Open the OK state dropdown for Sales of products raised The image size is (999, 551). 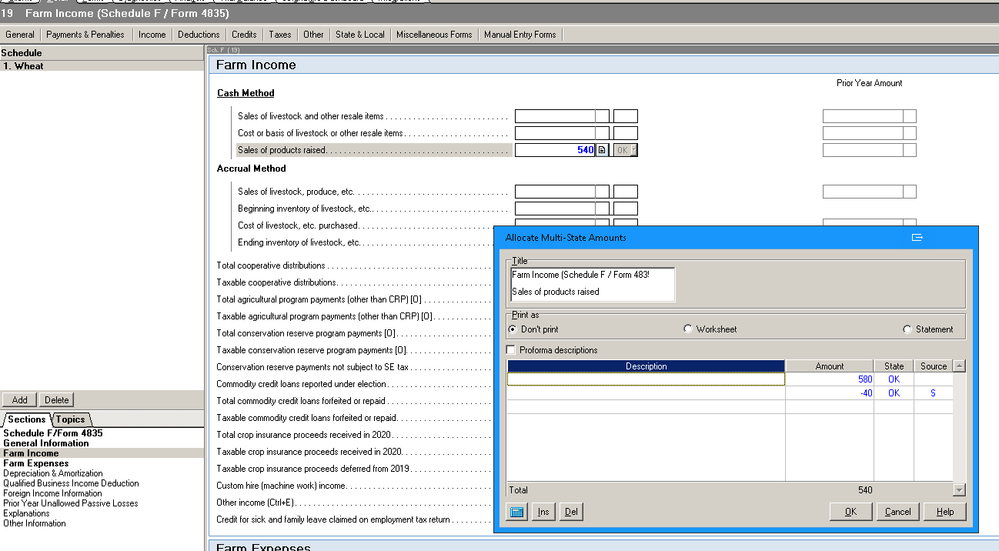tap(625, 150)
